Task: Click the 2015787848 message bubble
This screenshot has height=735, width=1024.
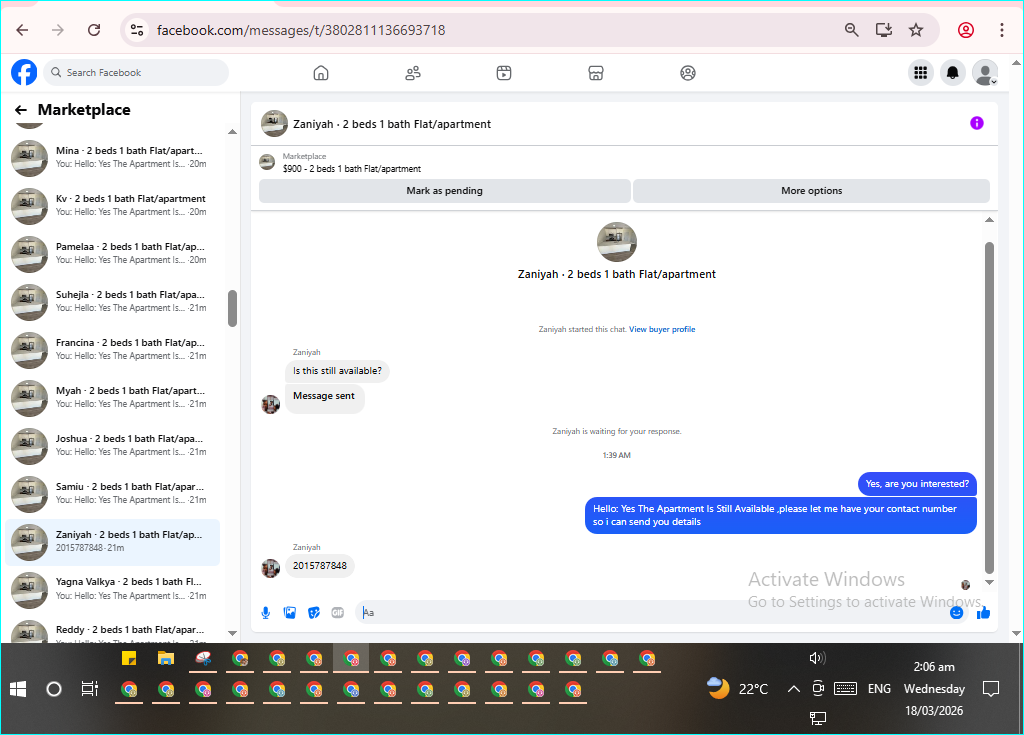Action: [320, 566]
